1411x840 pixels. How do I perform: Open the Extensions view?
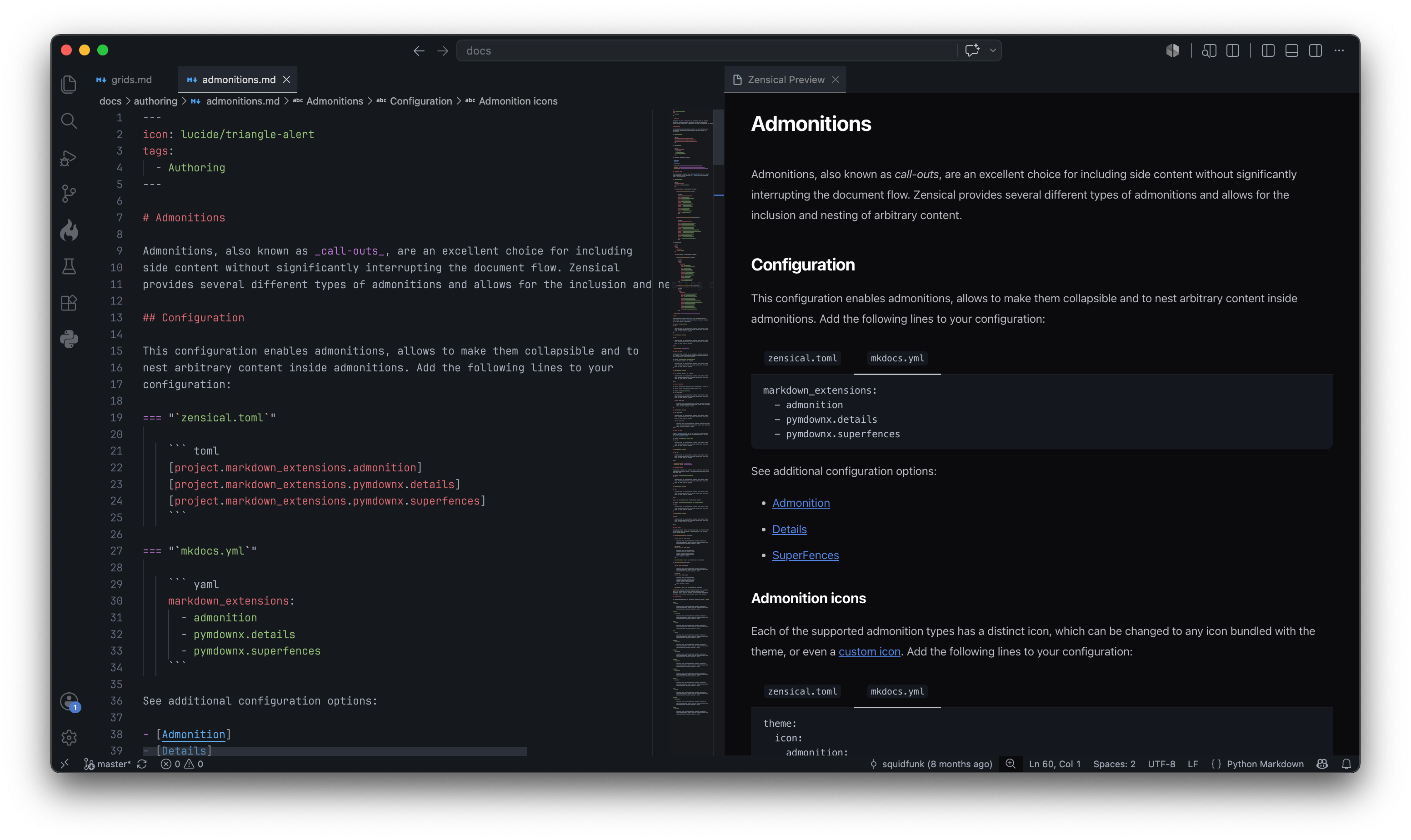coord(69,303)
